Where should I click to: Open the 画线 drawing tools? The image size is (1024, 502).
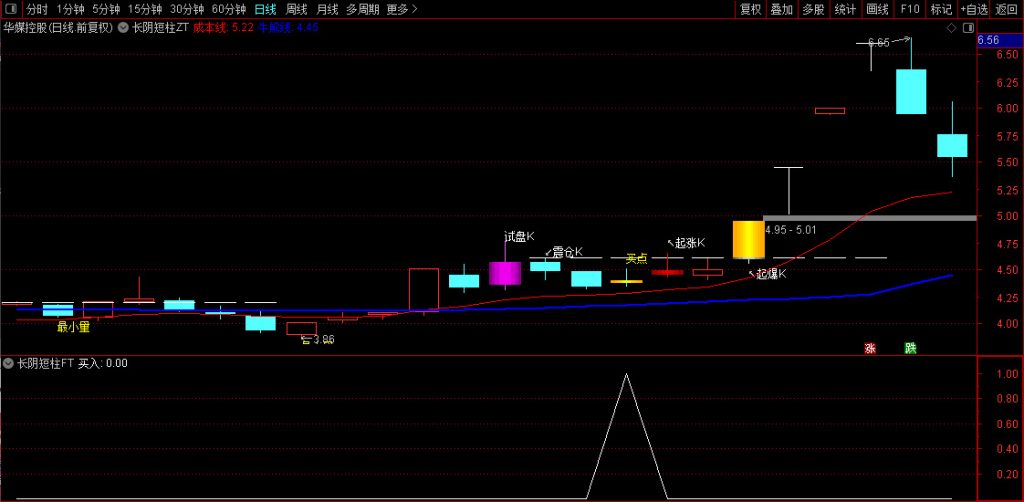tap(877, 9)
